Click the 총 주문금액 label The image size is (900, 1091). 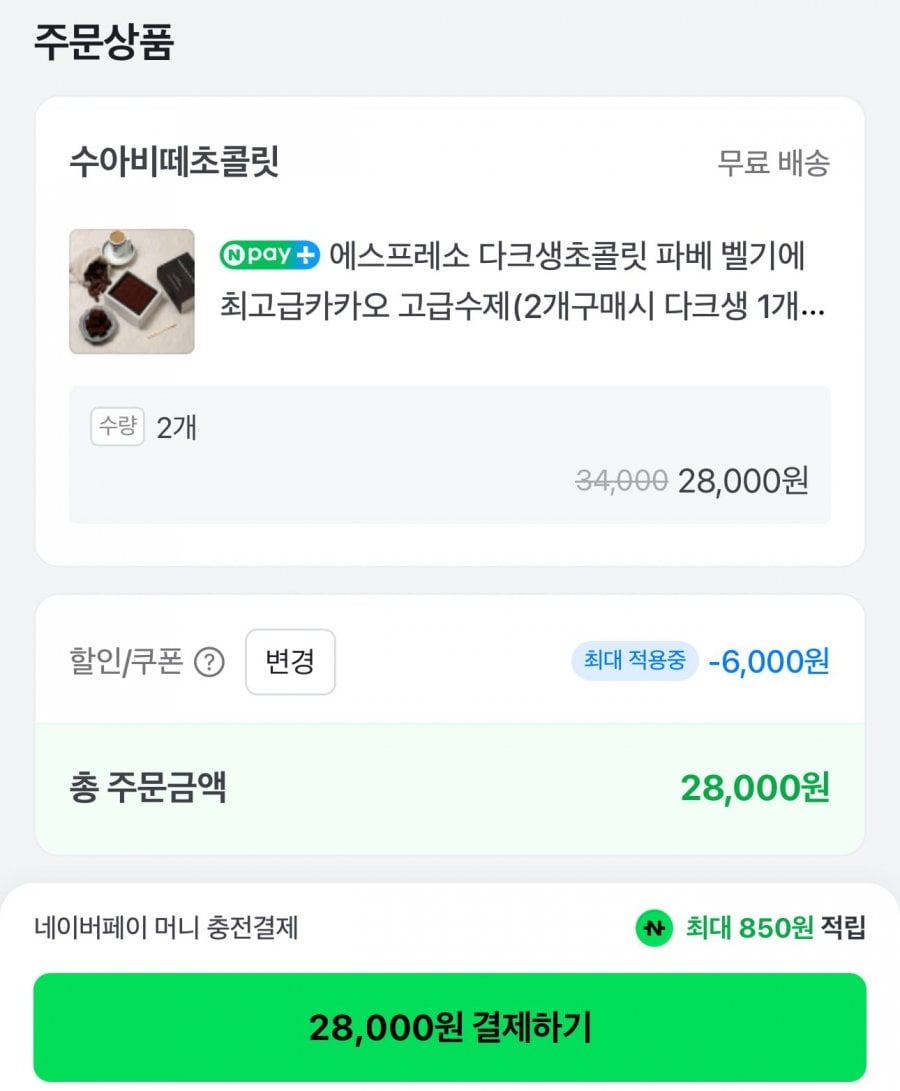(148, 788)
